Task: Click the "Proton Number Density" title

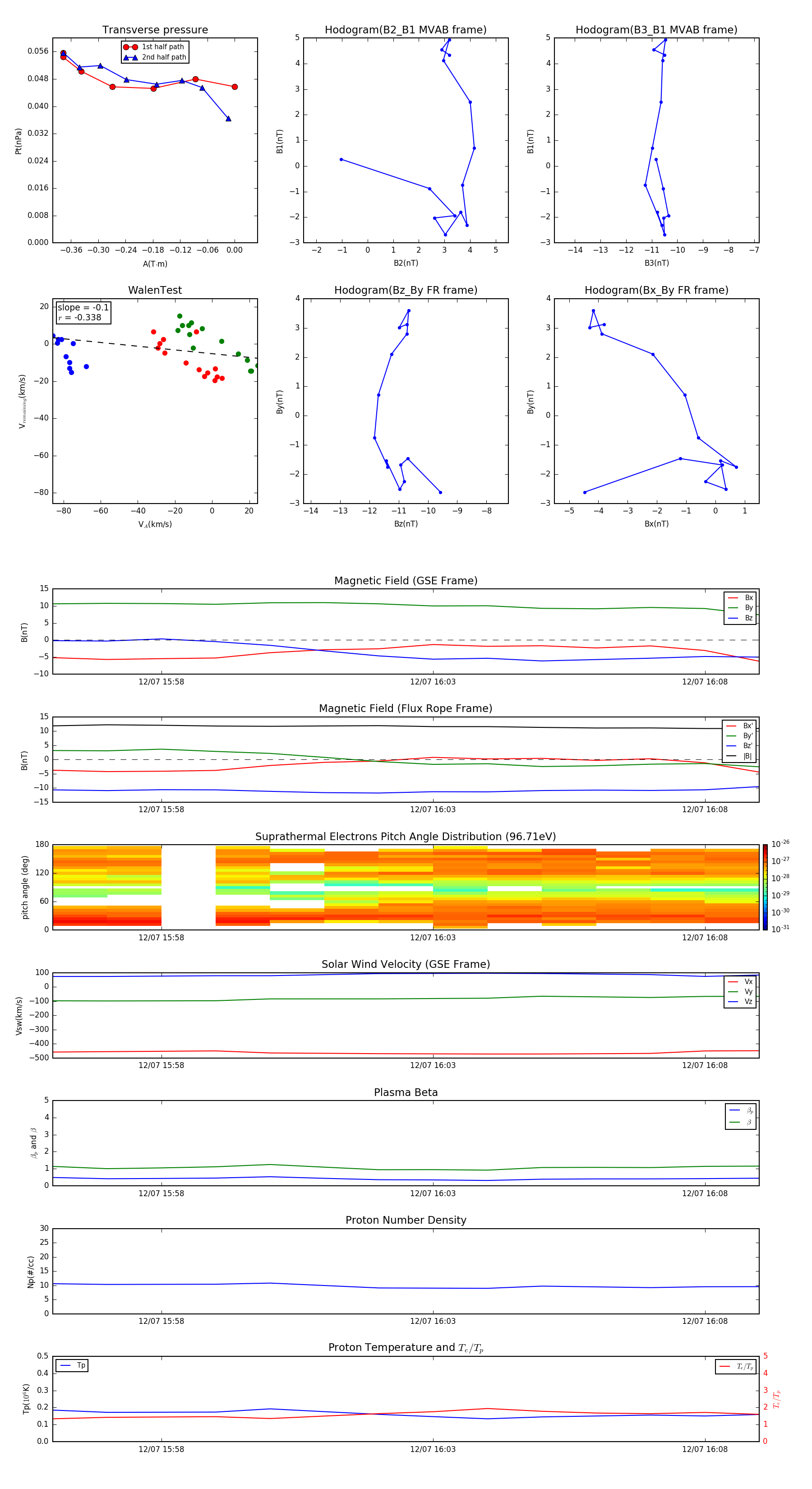Action: click(406, 1220)
